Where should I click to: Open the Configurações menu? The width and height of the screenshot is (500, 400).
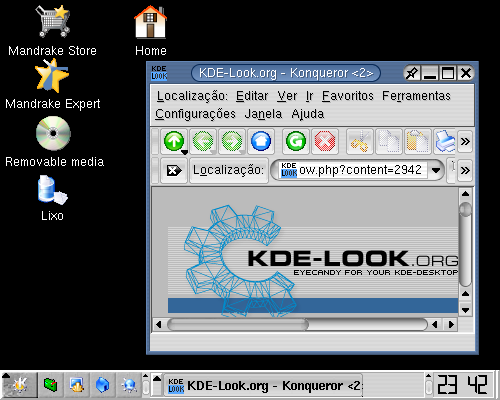[x=195, y=114]
